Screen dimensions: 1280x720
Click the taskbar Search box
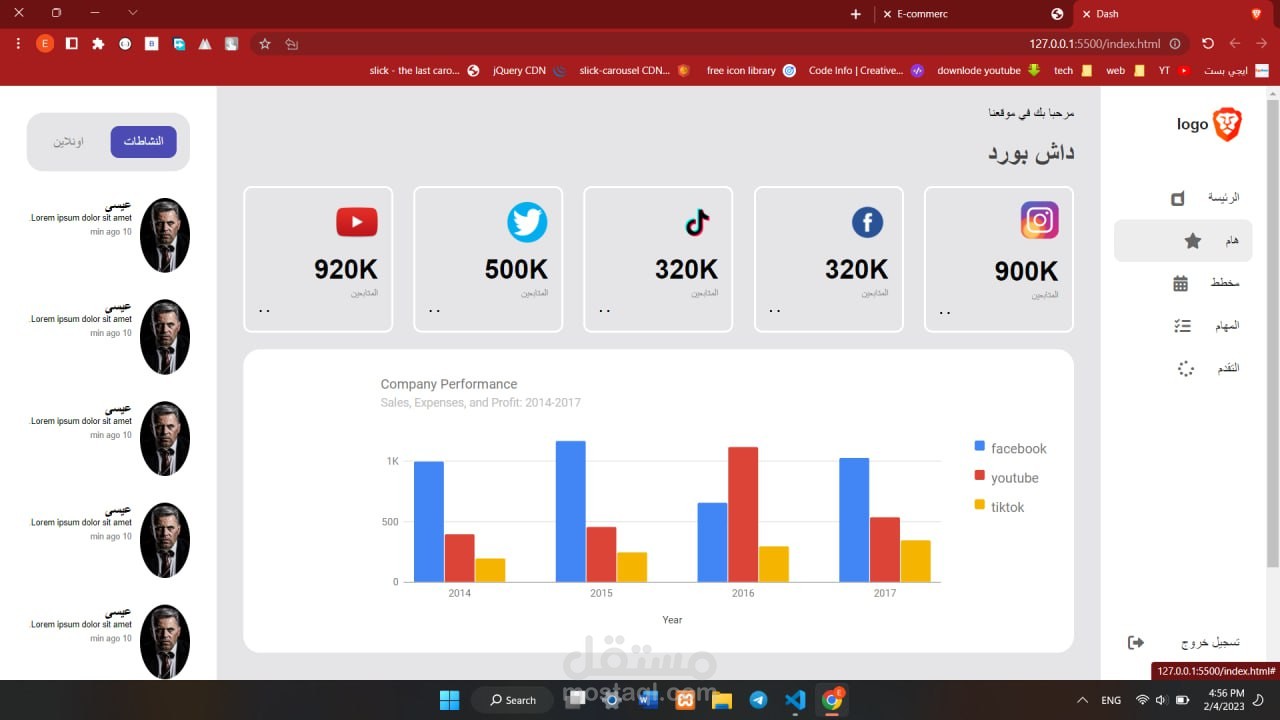[x=513, y=700]
